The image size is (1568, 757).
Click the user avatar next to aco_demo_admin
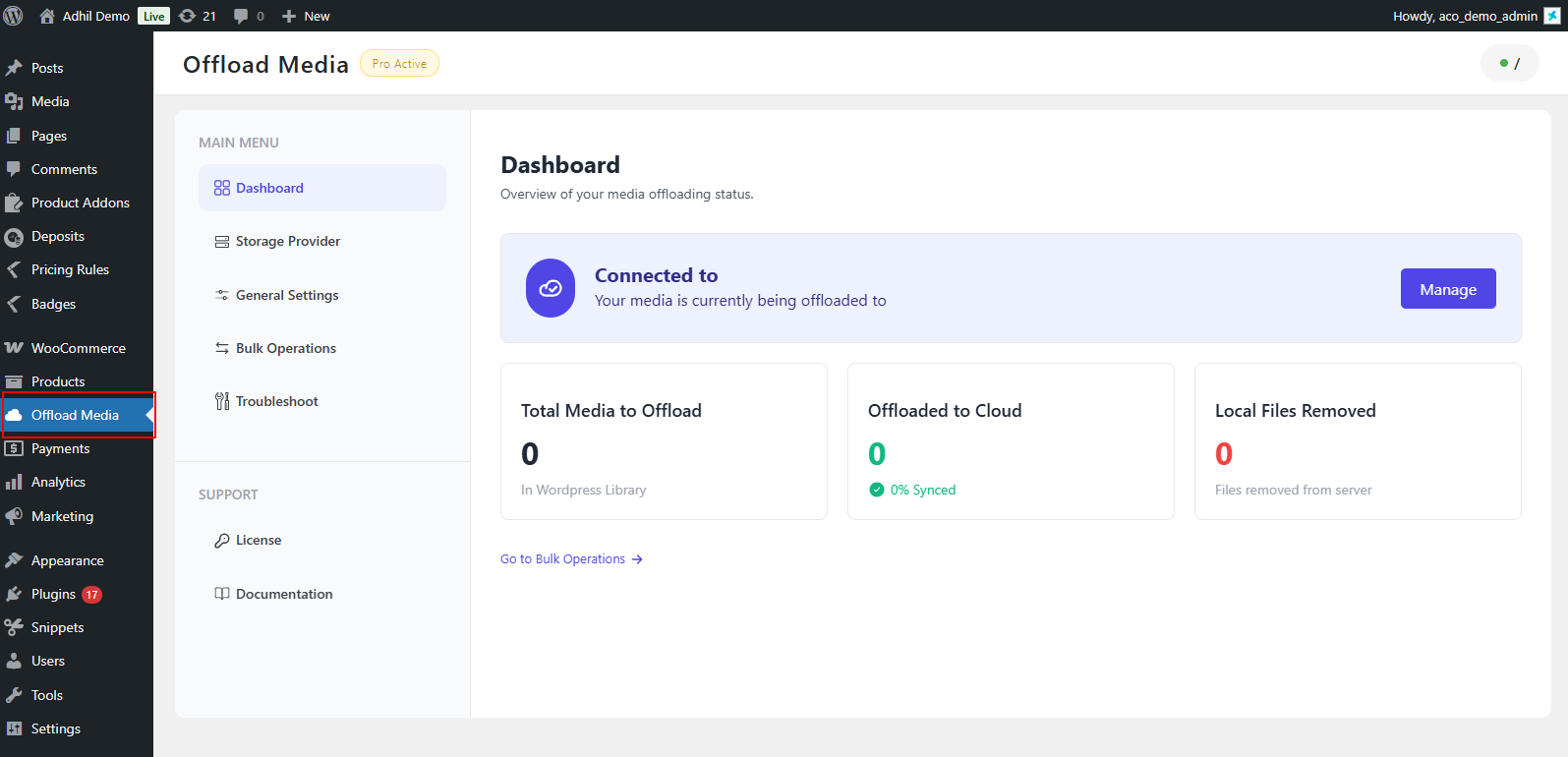(1552, 16)
